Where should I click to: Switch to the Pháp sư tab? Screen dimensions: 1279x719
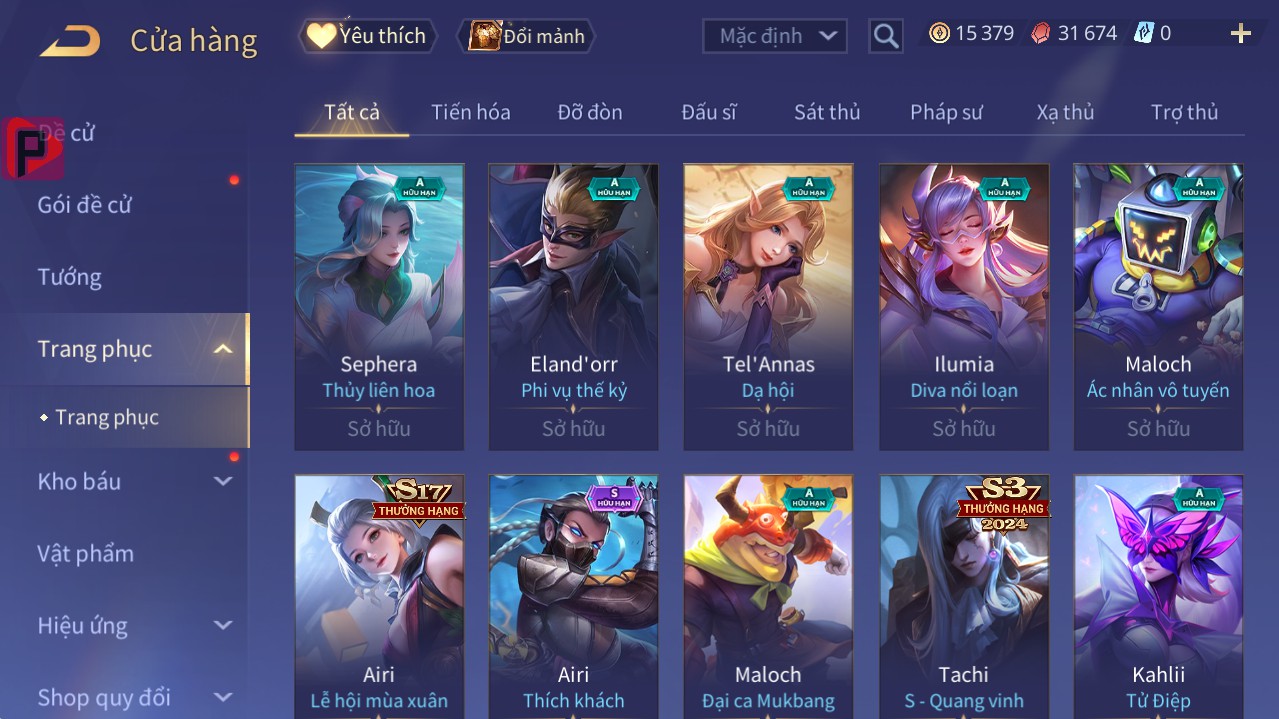tap(946, 112)
